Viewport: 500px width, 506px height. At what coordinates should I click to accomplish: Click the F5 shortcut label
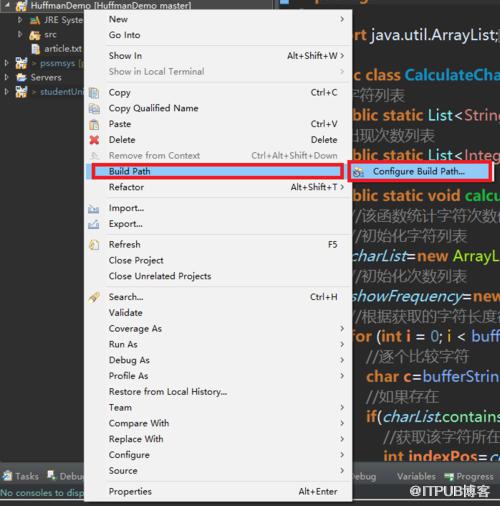pyautogui.click(x=333, y=245)
